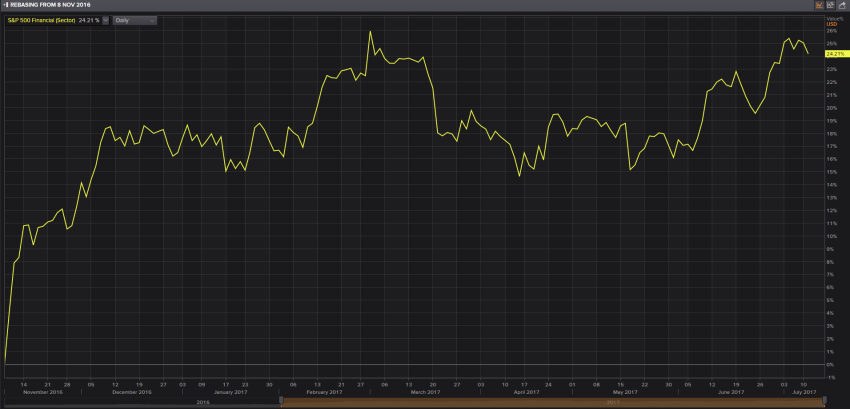Click the orange 2017 range bar

552,403
